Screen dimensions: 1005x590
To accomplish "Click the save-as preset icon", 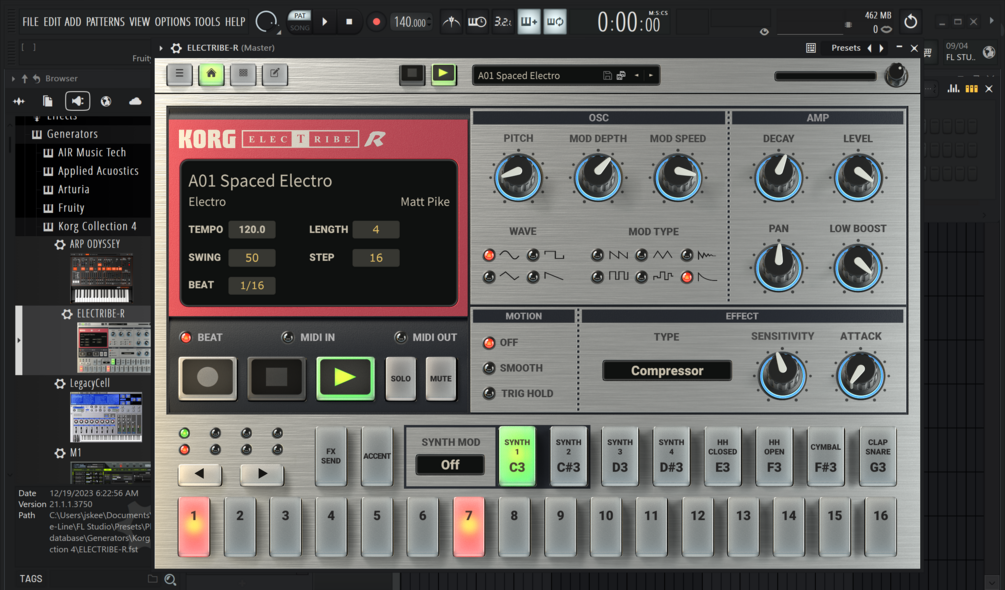I will pos(620,76).
